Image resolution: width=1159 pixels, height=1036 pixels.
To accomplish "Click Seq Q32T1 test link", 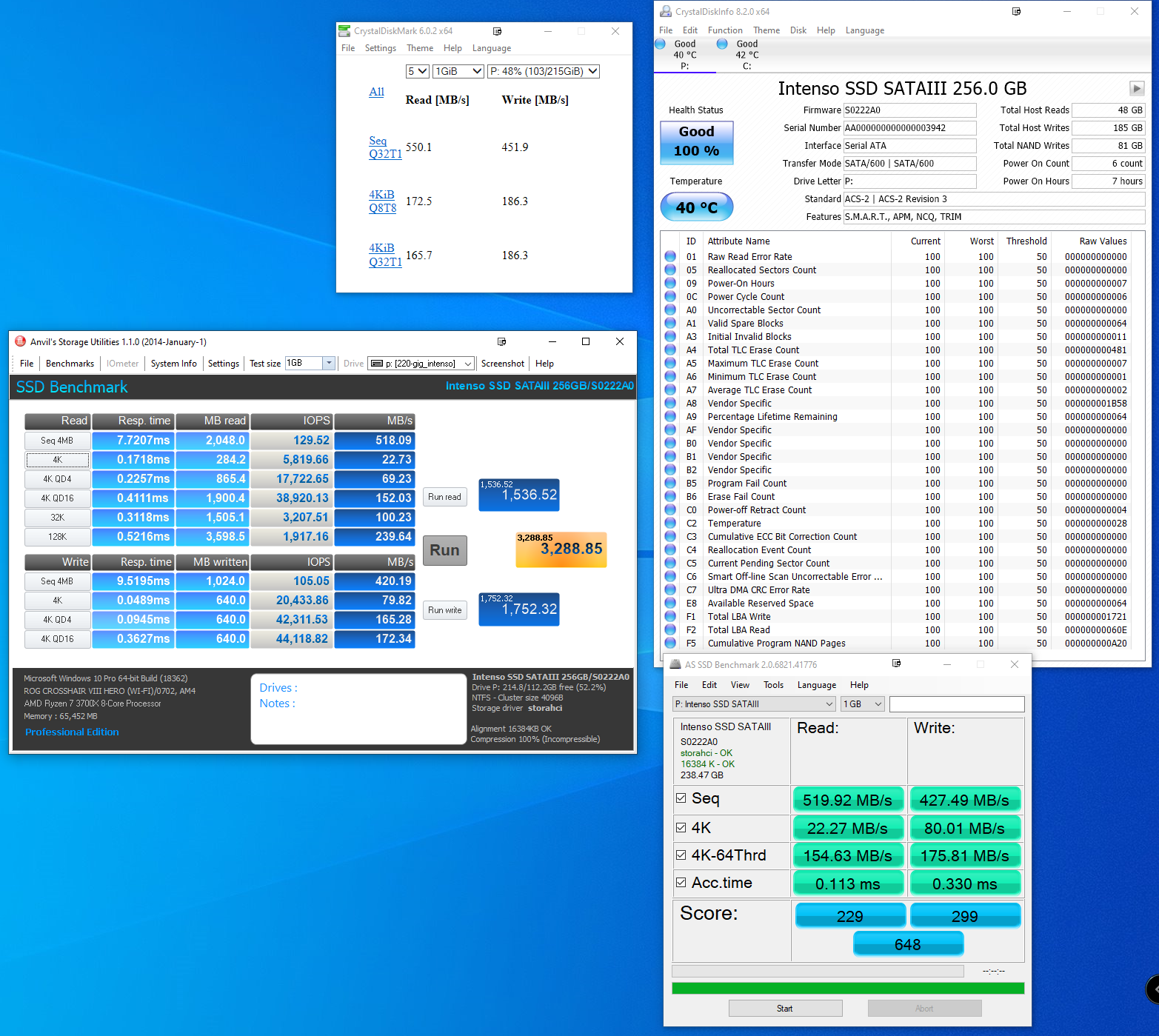I will tap(385, 147).
